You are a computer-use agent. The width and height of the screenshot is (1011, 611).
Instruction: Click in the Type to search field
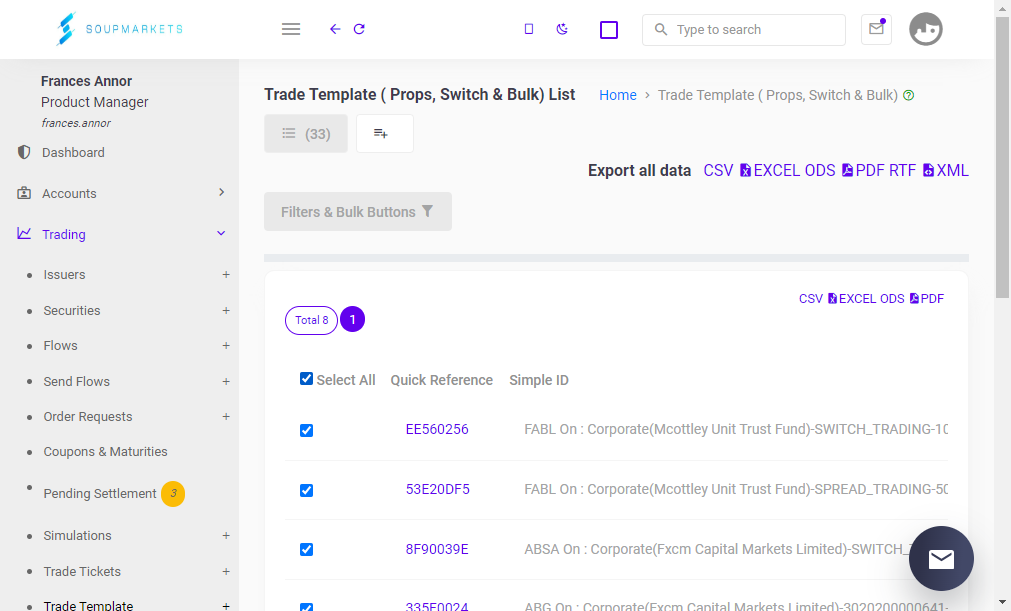[743, 30]
